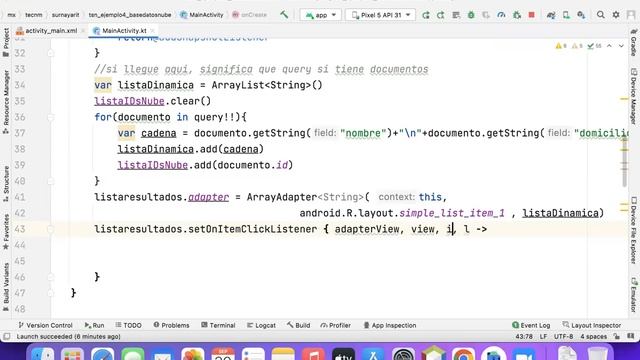Image resolution: width=640 pixels, height=360 pixels.
Task: Open the Build tool window
Action: click(x=298, y=325)
